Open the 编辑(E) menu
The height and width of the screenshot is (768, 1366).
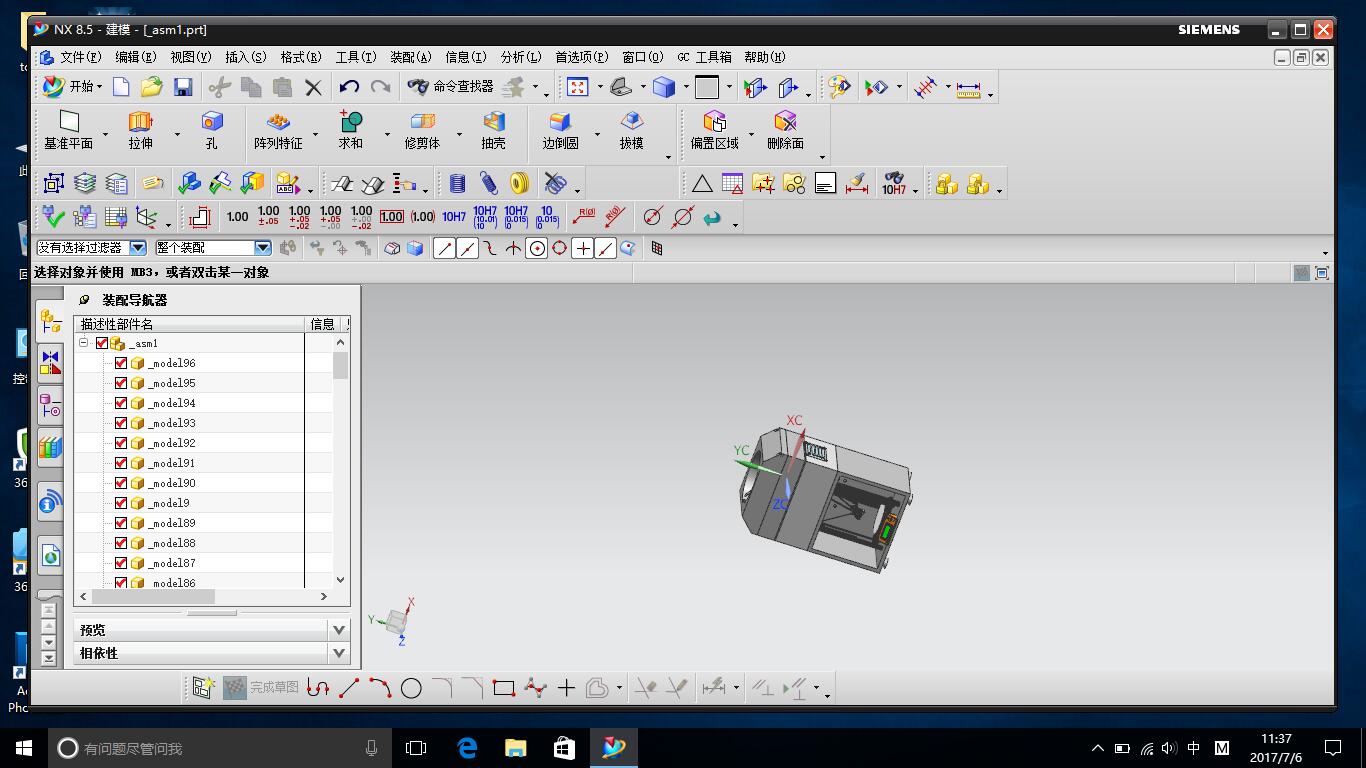[x=135, y=57]
